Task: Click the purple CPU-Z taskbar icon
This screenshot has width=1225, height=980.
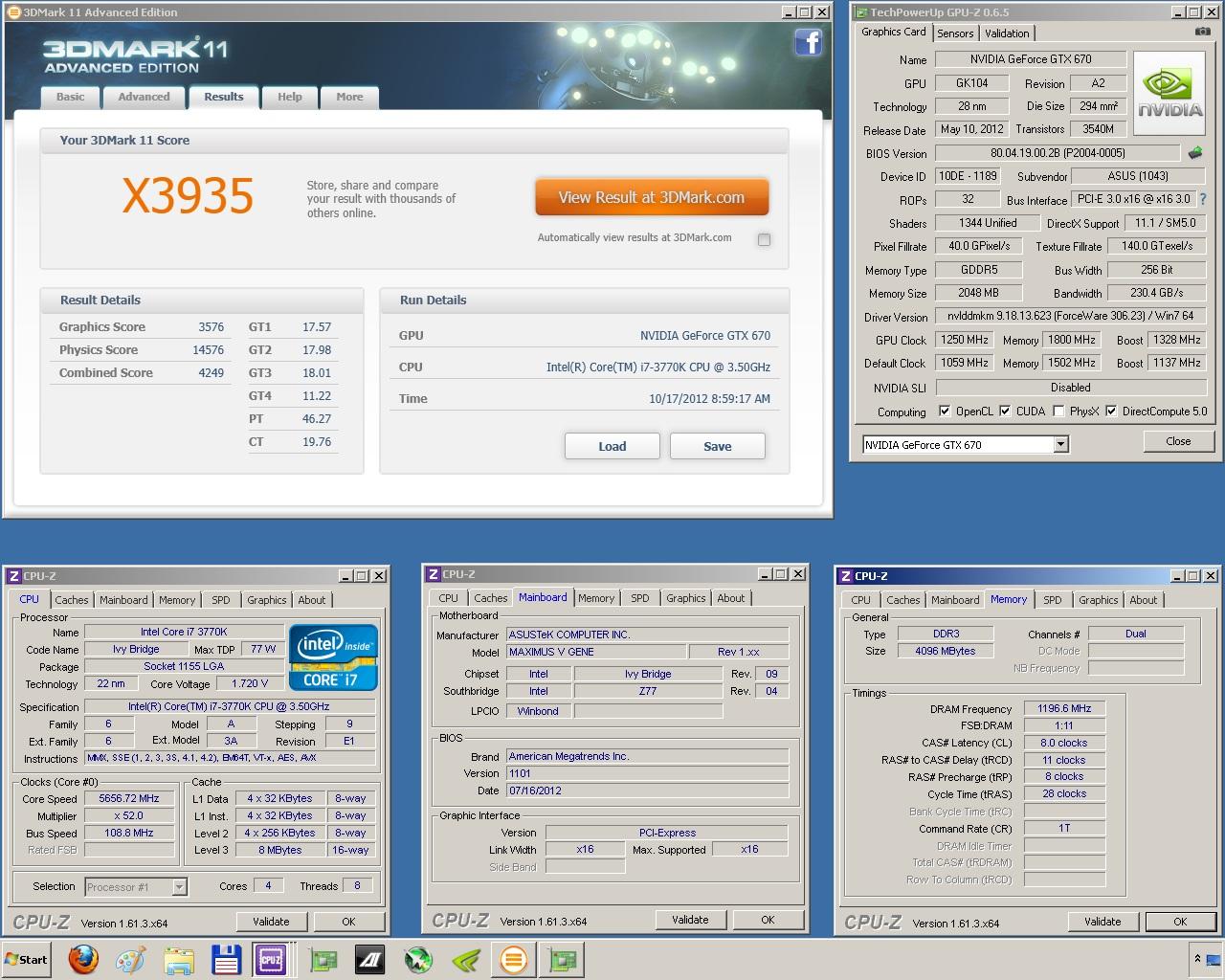Action: tap(271, 959)
